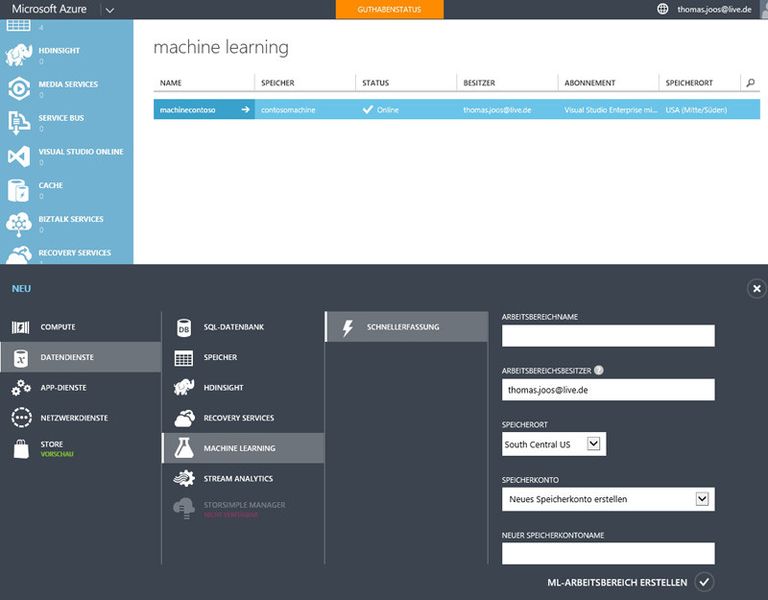This screenshot has width=768, height=600.
Task: Click the arrow on machinecontoso row
Action: 245,109
